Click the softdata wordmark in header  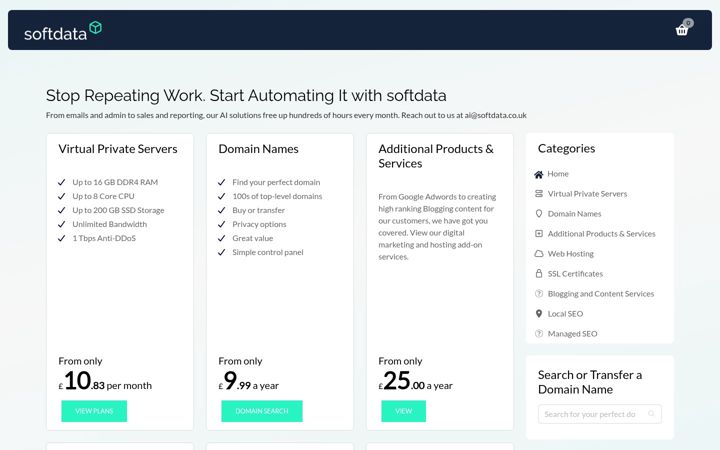pos(55,34)
